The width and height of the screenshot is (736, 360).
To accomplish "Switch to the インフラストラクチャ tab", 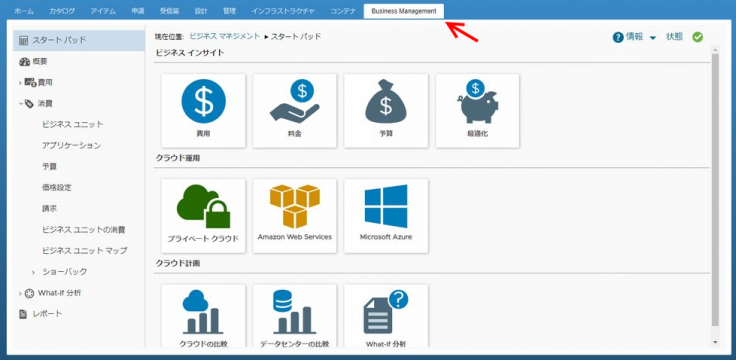I will pos(283,11).
